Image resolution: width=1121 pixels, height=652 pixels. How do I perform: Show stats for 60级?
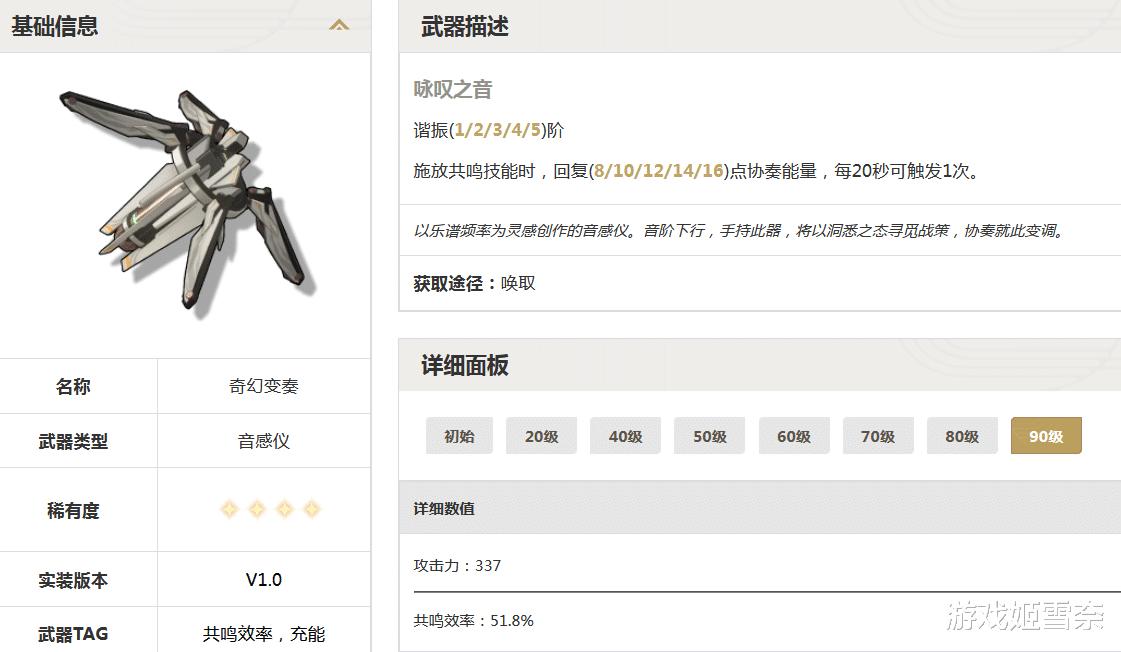(x=794, y=436)
